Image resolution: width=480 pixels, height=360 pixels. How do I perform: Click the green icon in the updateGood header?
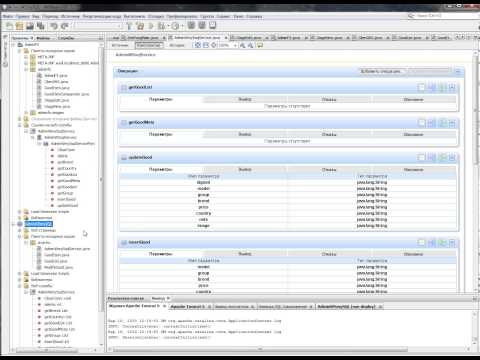[442, 157]
